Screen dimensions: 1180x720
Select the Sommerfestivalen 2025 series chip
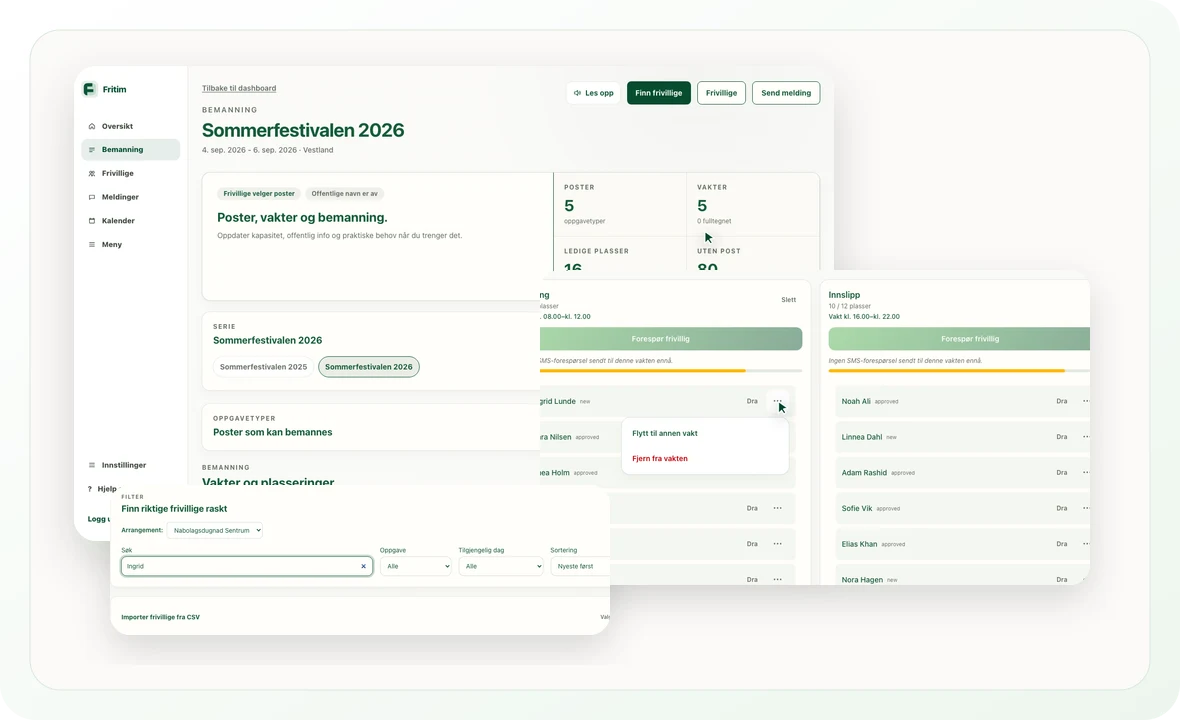tap(263, 367)
